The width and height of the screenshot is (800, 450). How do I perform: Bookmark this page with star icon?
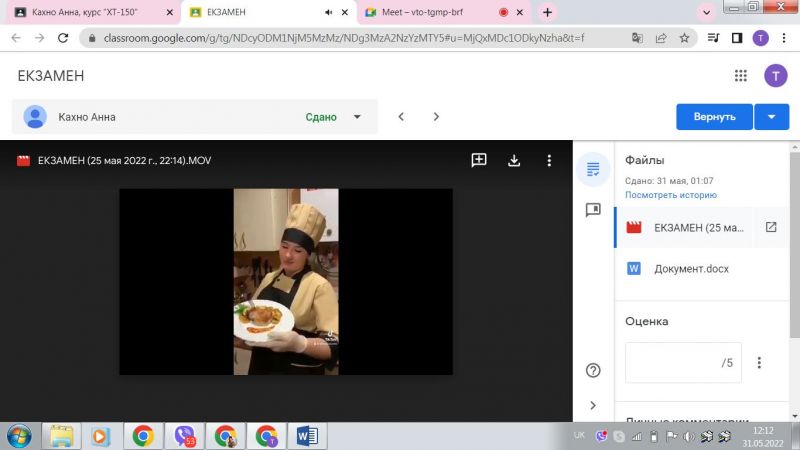(x=684, y=38)
